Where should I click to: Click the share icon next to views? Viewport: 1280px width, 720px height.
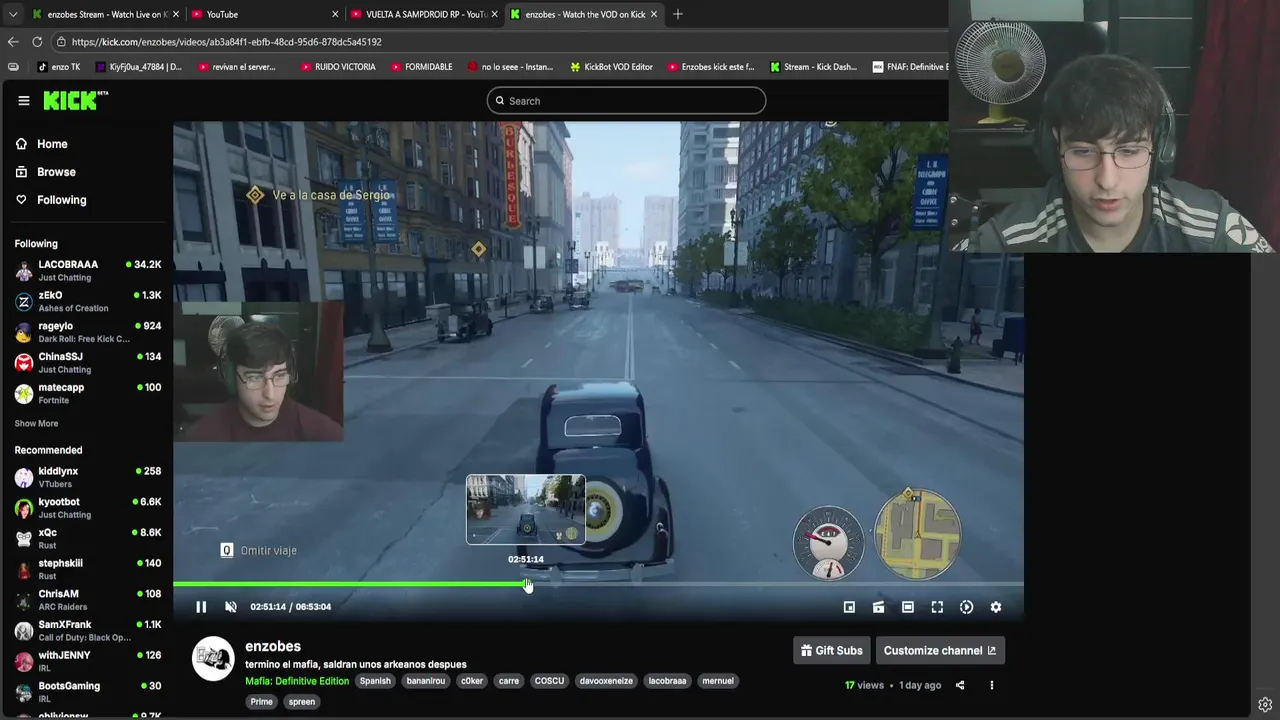click(x=960, y=685)
